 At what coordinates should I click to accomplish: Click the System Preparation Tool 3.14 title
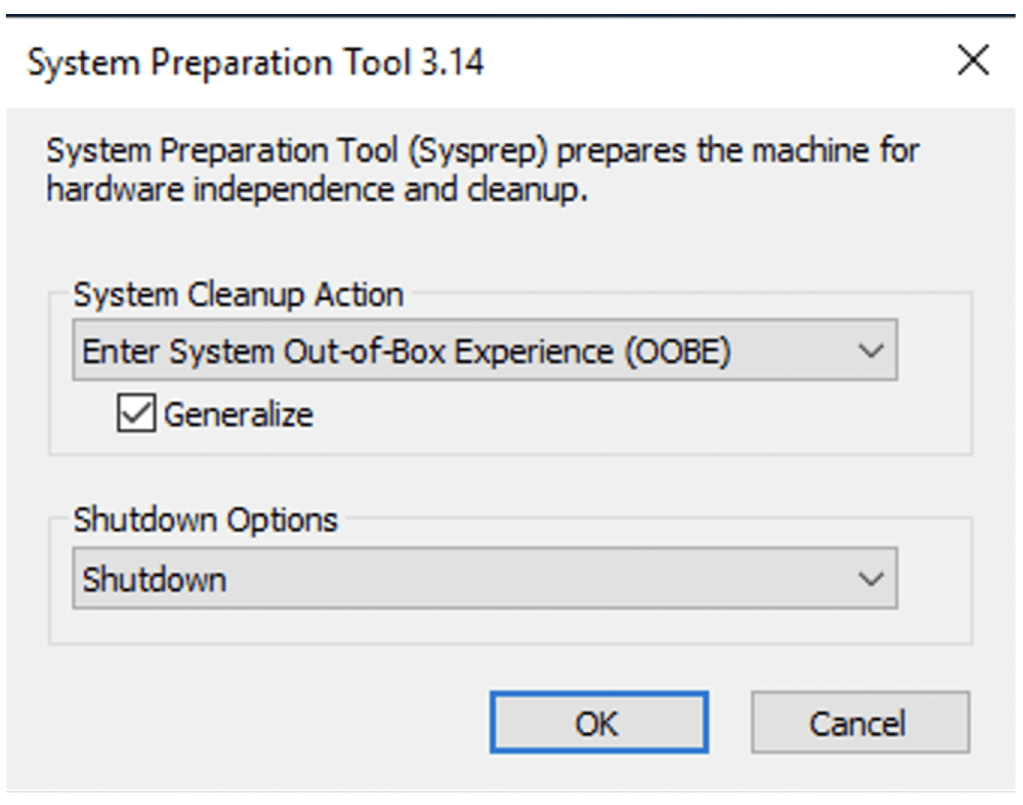pos(256,63)
